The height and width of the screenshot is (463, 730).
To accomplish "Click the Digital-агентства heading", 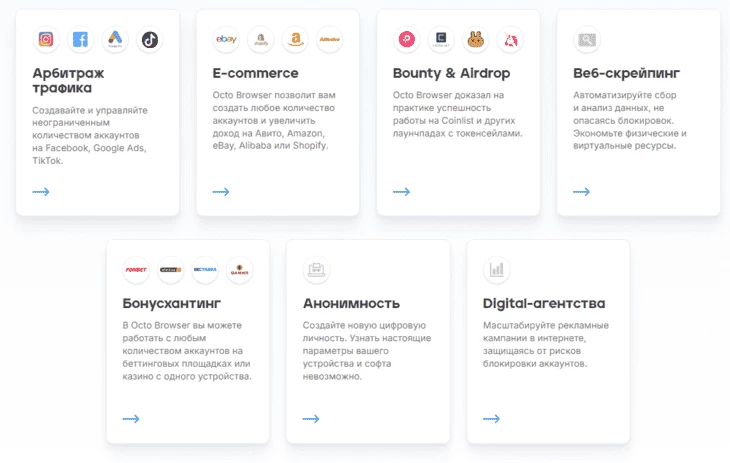I will [x=543, y=303].
